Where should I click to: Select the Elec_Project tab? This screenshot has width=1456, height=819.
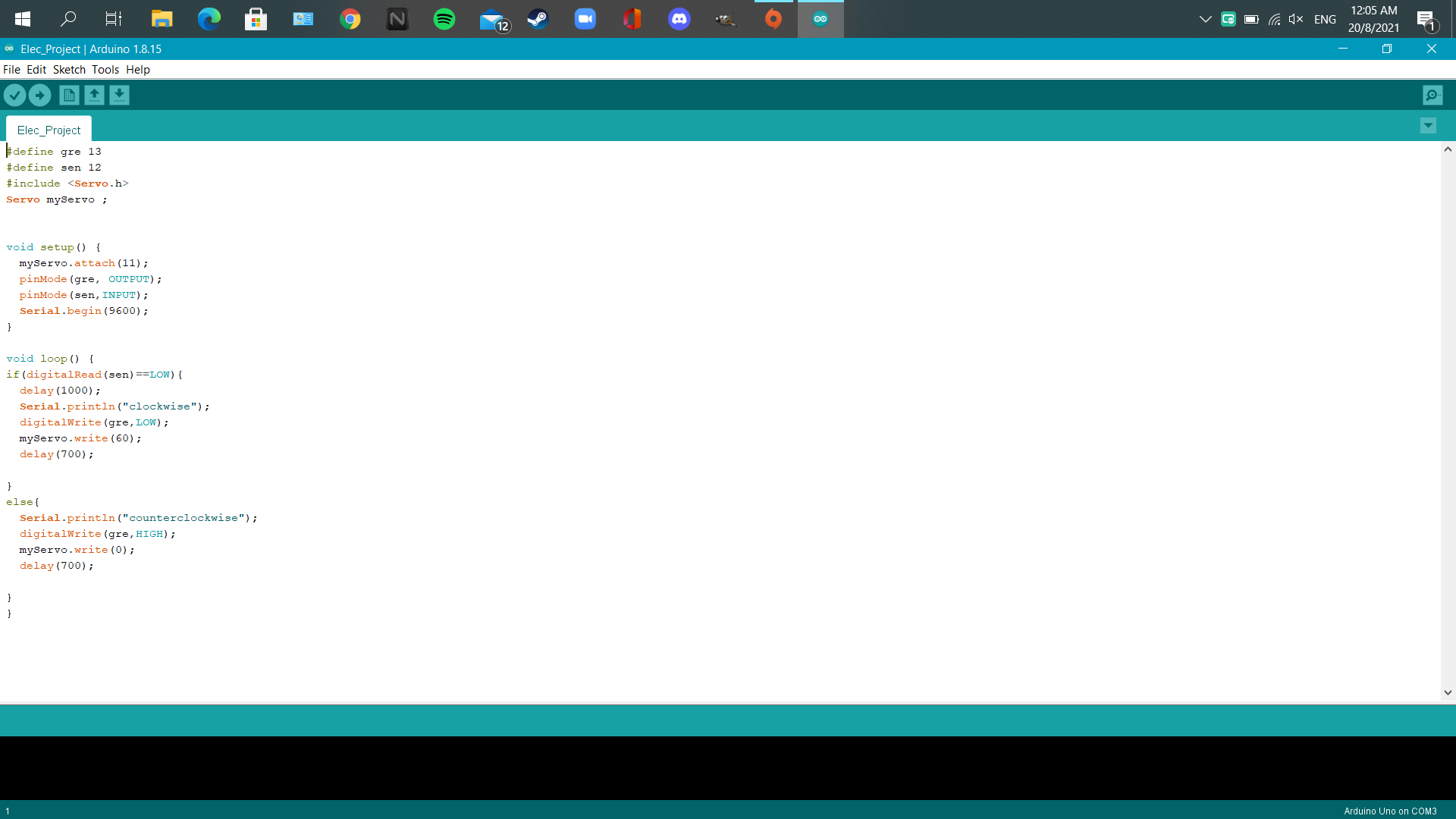(x=49, y=130)
